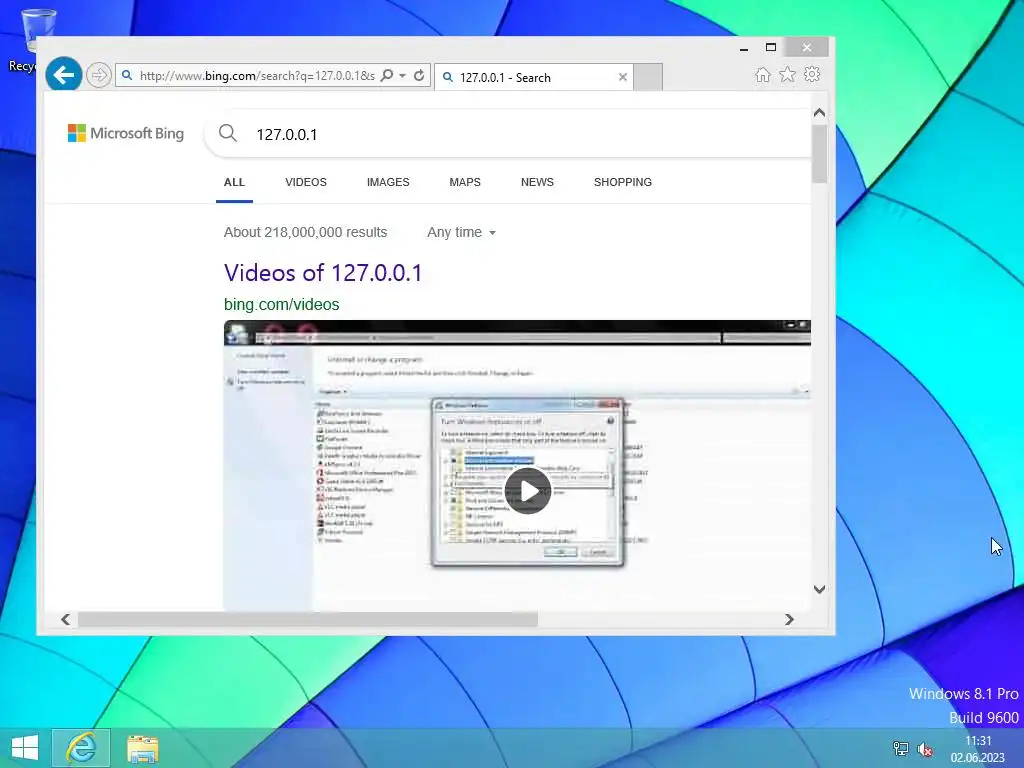
Task: Open the bing.com/videos link
Action: click(x=281, y=304)
